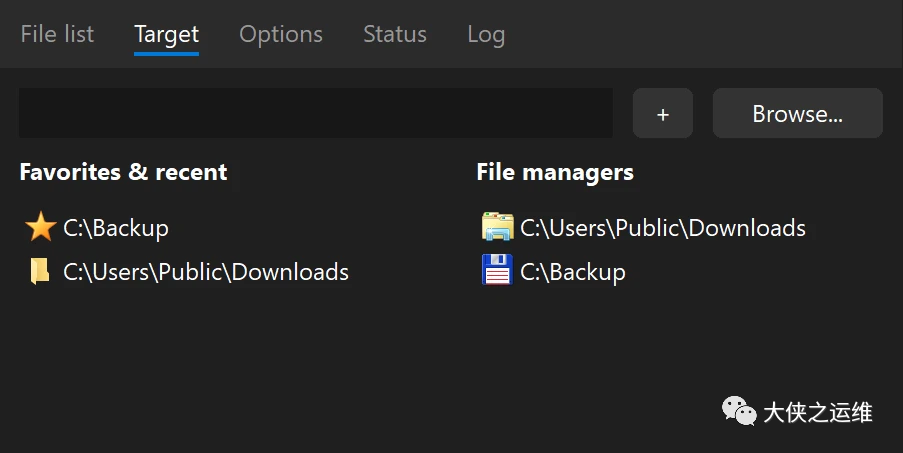Screen dimensions: 903x453
Task: Click the WeChat logo icon
Action: pos(740,410)
